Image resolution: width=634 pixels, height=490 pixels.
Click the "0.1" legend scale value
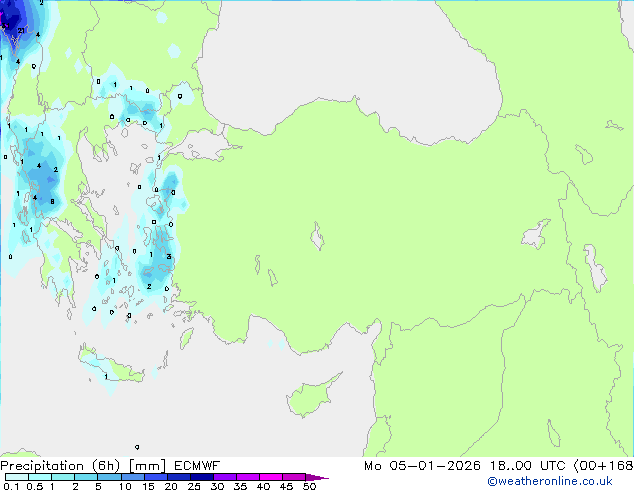[11, 486]
